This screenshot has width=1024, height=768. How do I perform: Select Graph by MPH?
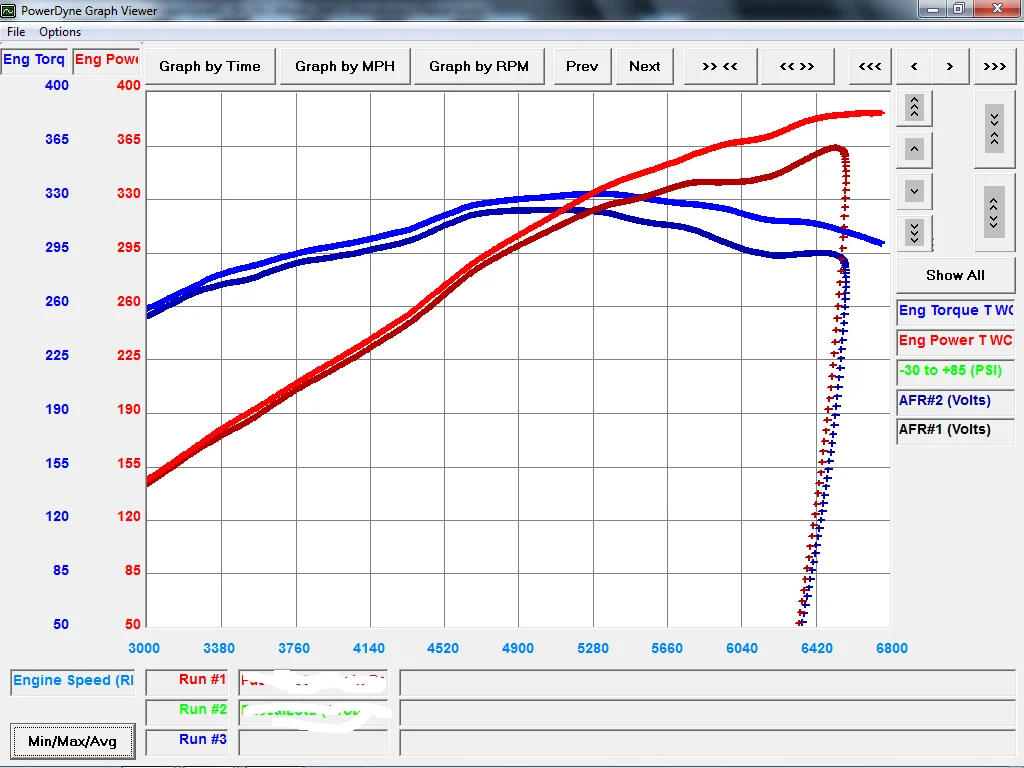tap(345, 67)
